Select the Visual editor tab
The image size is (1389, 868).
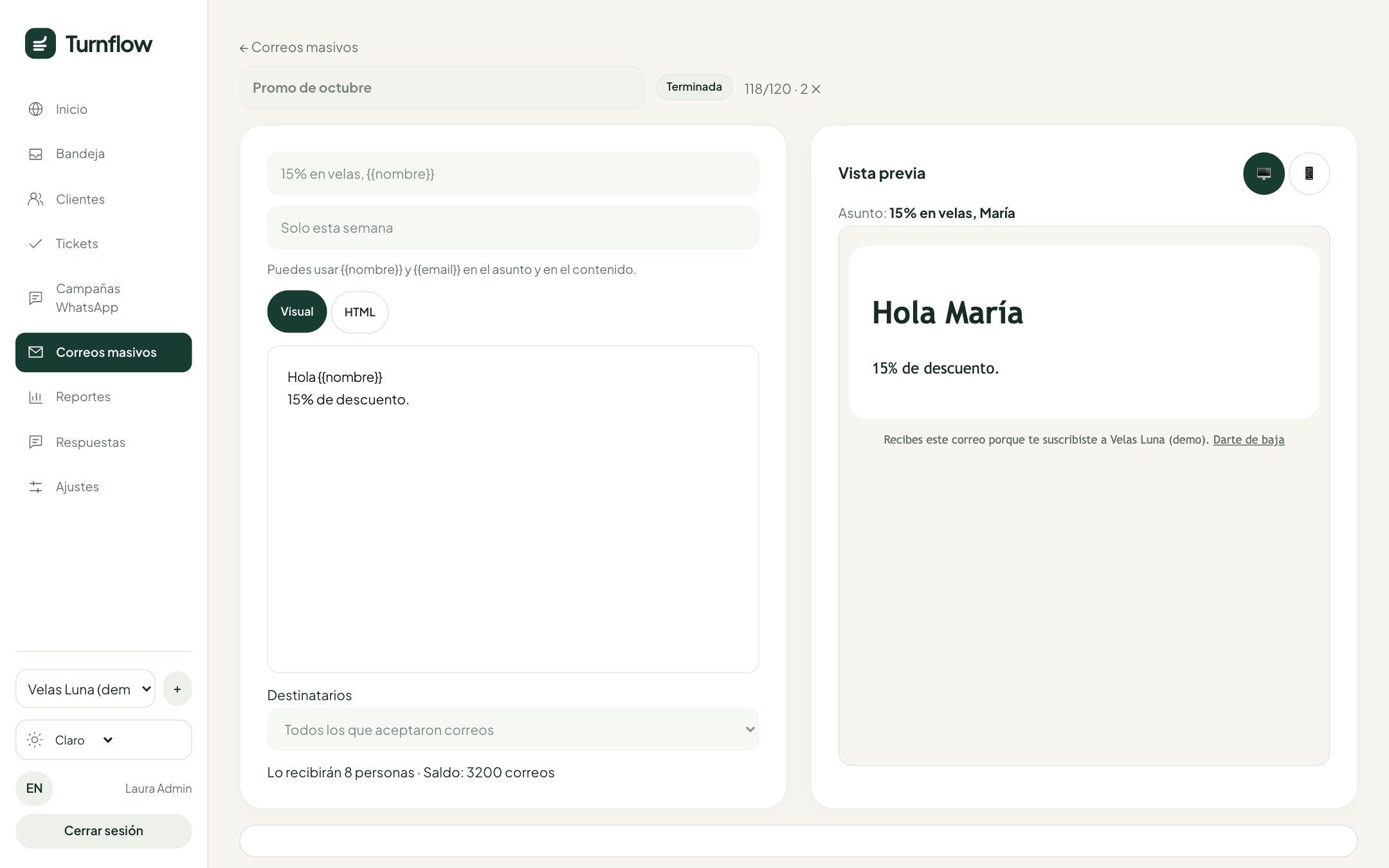(297, 312)
